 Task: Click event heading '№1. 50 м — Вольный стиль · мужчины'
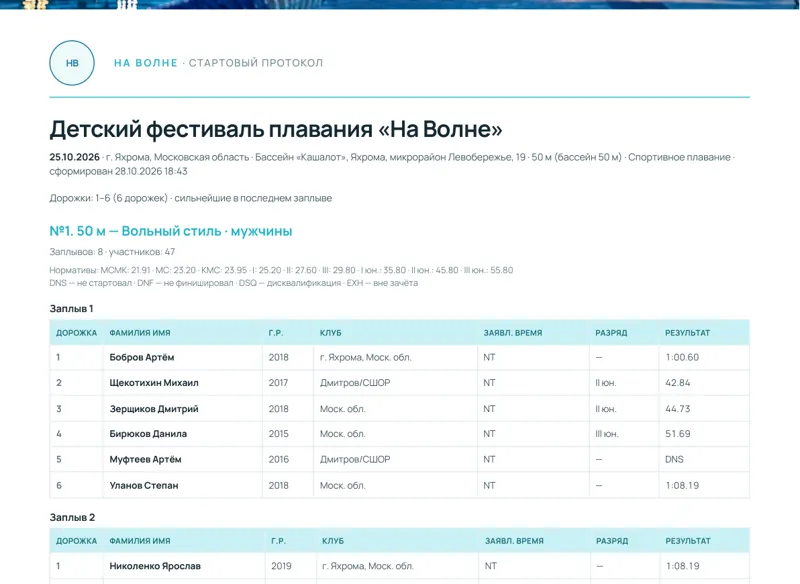click(171, 231)
